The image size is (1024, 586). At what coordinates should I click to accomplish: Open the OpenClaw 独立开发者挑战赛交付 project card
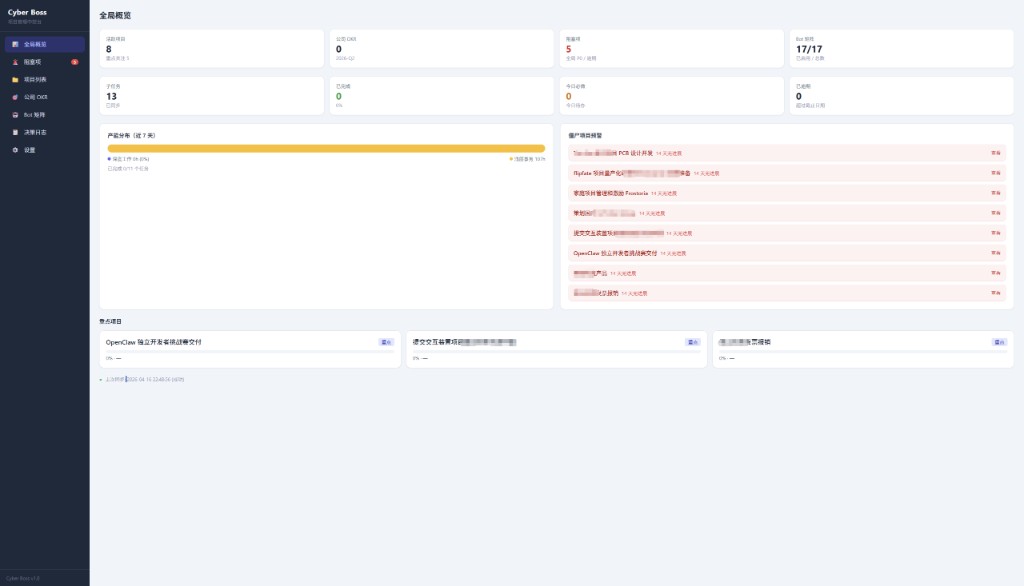pos(250,350)
